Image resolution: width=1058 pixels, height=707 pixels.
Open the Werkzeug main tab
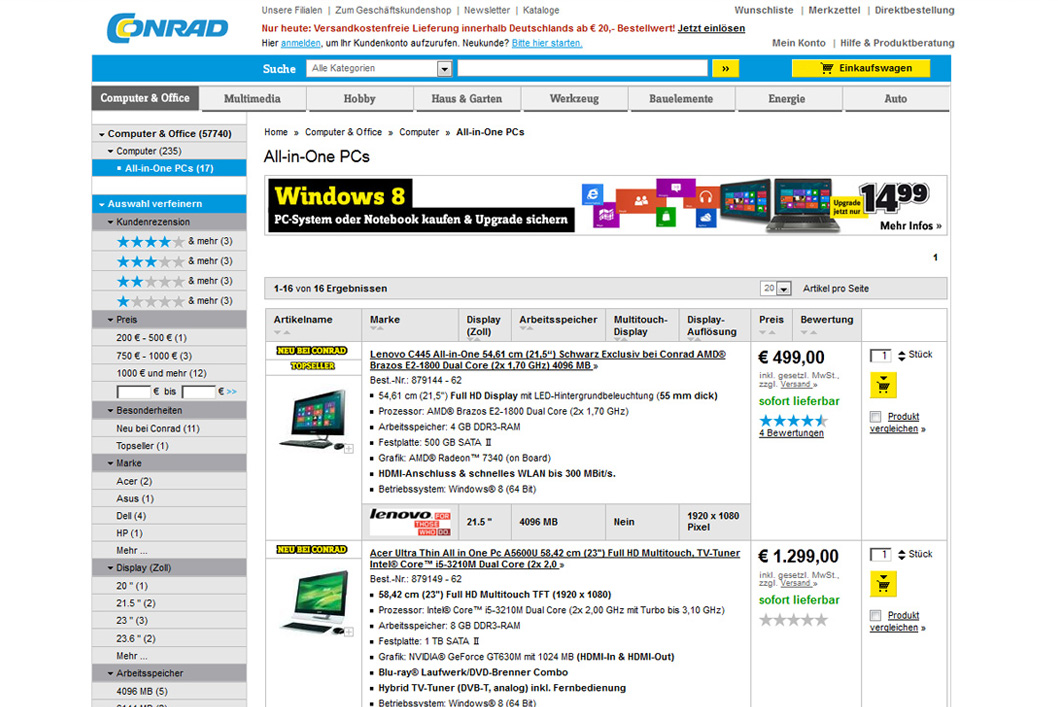pos(574,99)
